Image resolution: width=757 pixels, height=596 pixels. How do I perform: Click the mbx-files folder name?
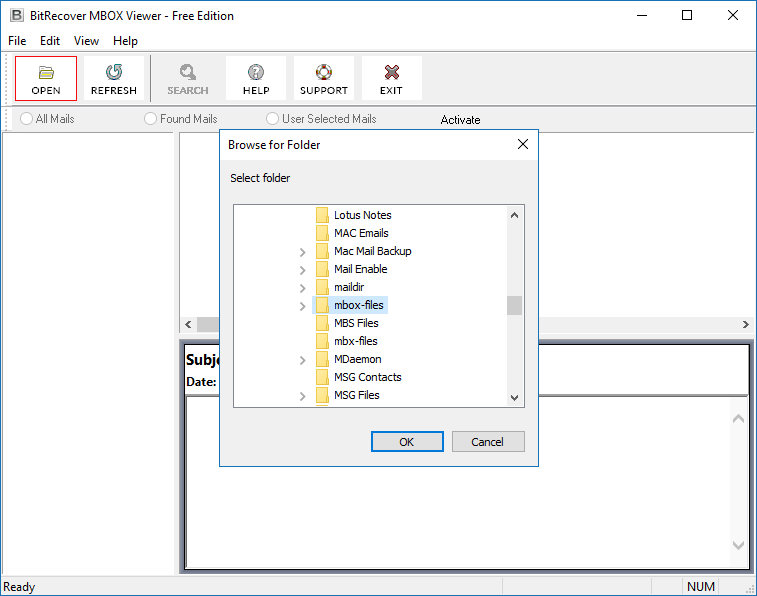coord(356,341)
